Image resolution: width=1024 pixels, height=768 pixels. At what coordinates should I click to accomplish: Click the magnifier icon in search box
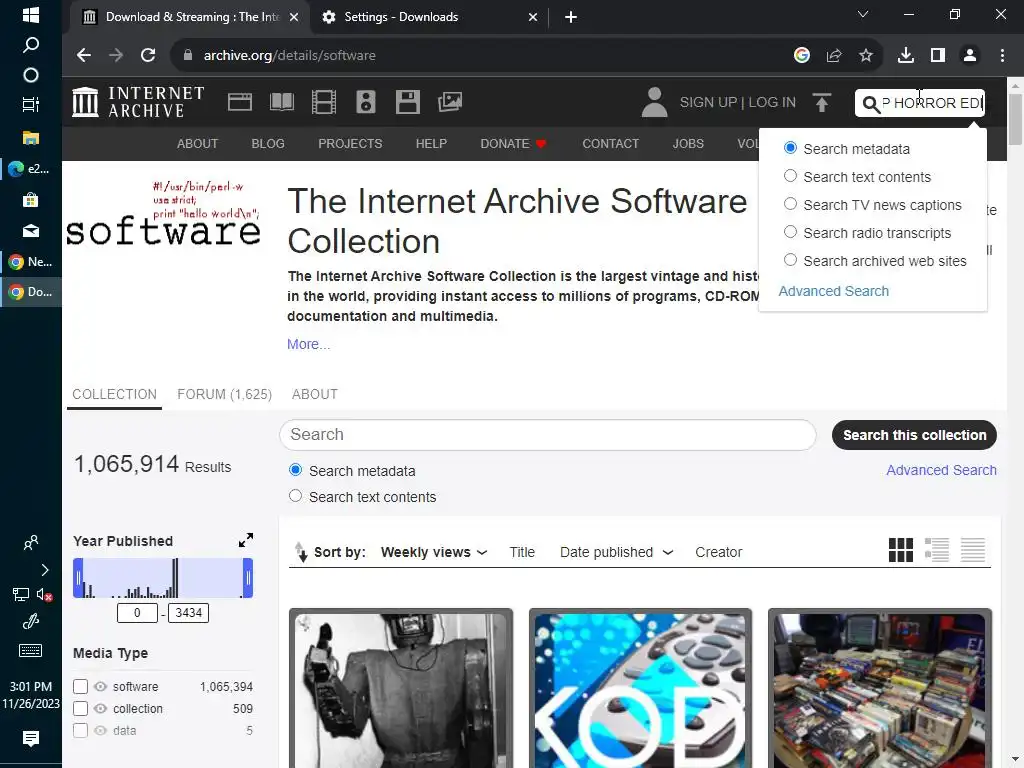click(x=871, y=104)
